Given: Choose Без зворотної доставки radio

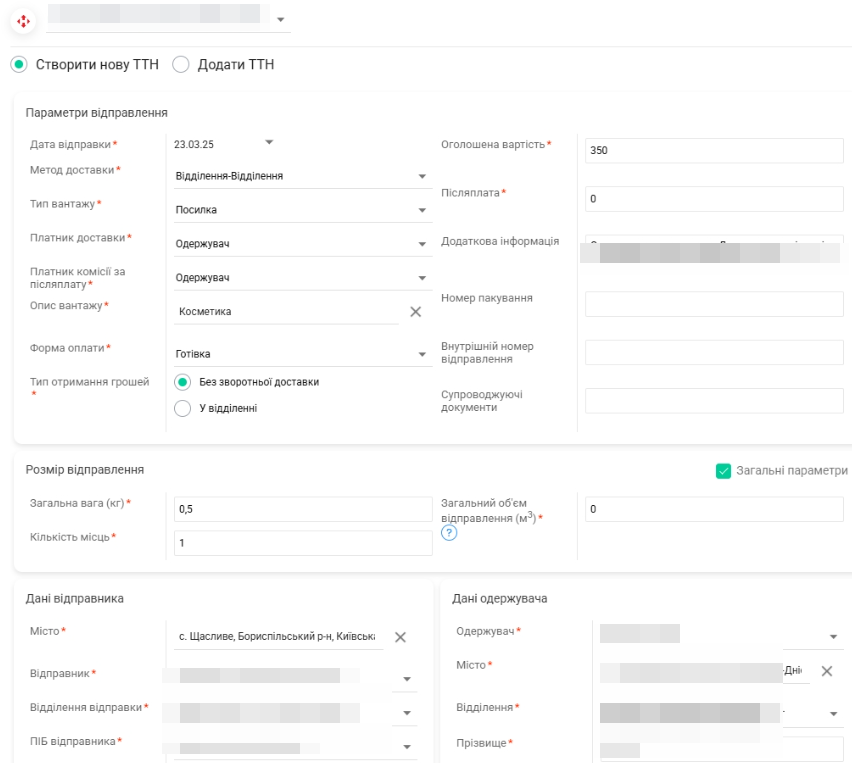Looking at the screenshot, I should [182, 382].
